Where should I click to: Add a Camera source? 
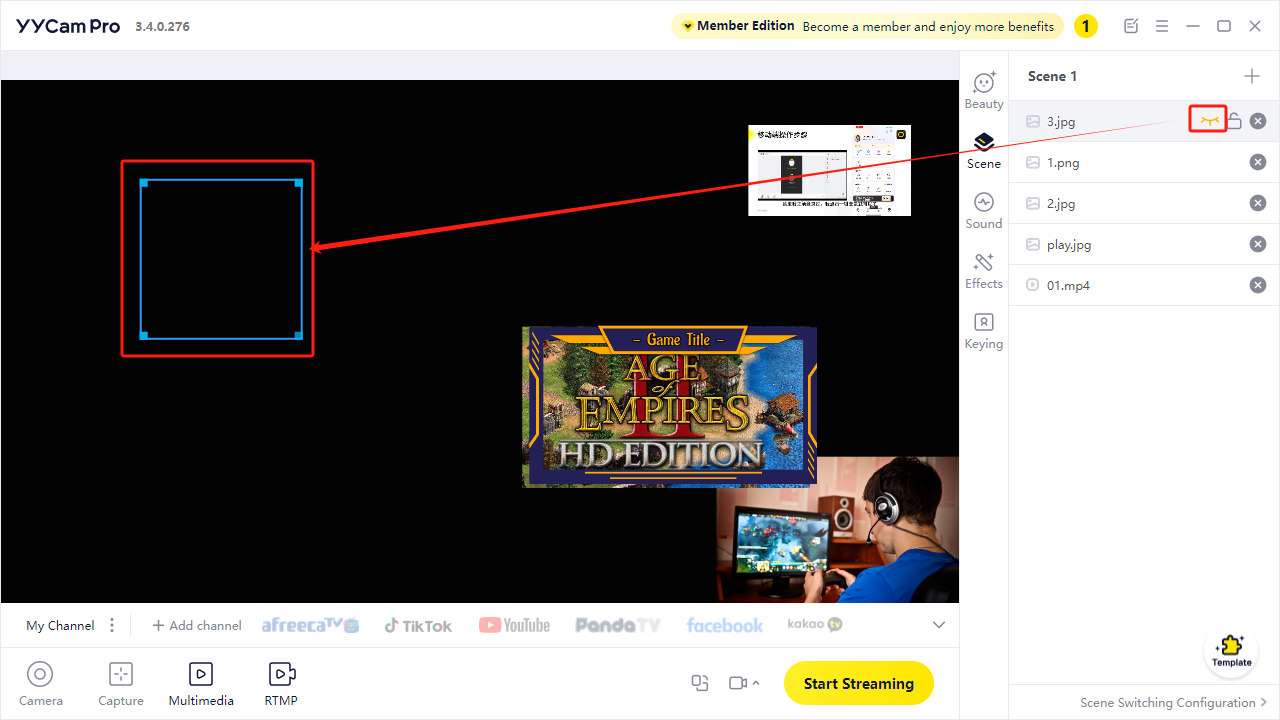[x=41, y=684]
